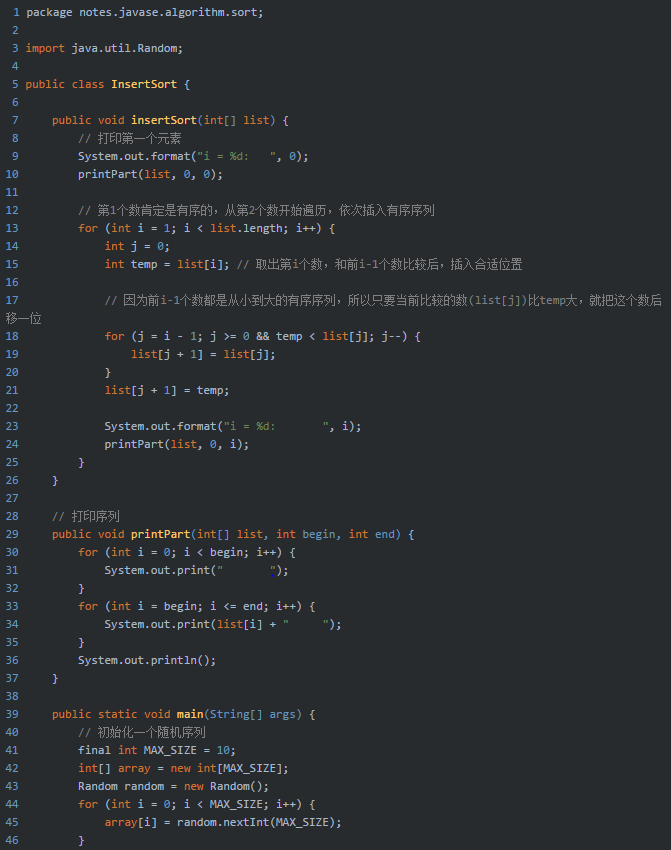Click 'printPart(list, 0, 0);' on line 10
Image resolution: width=671 pixels, height=850 pixels.
coord(150,174)
